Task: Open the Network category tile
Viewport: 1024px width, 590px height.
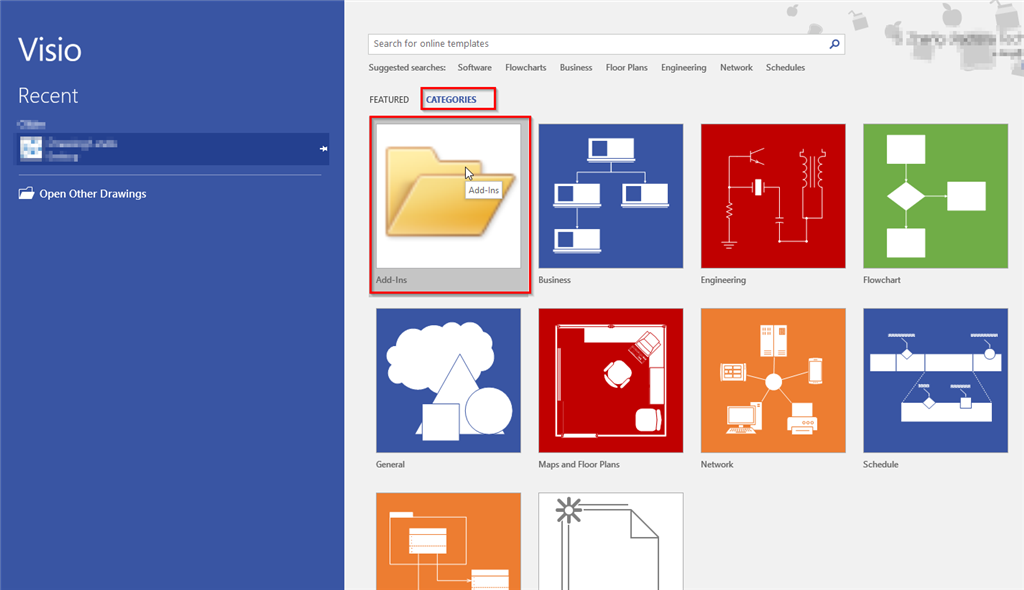Action: (x=773, y=380)
